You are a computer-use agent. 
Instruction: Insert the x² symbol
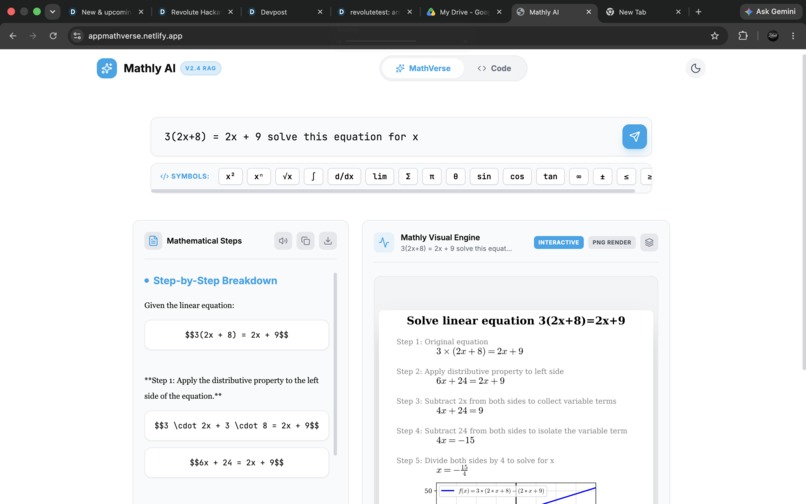click(x=230, y=176)
